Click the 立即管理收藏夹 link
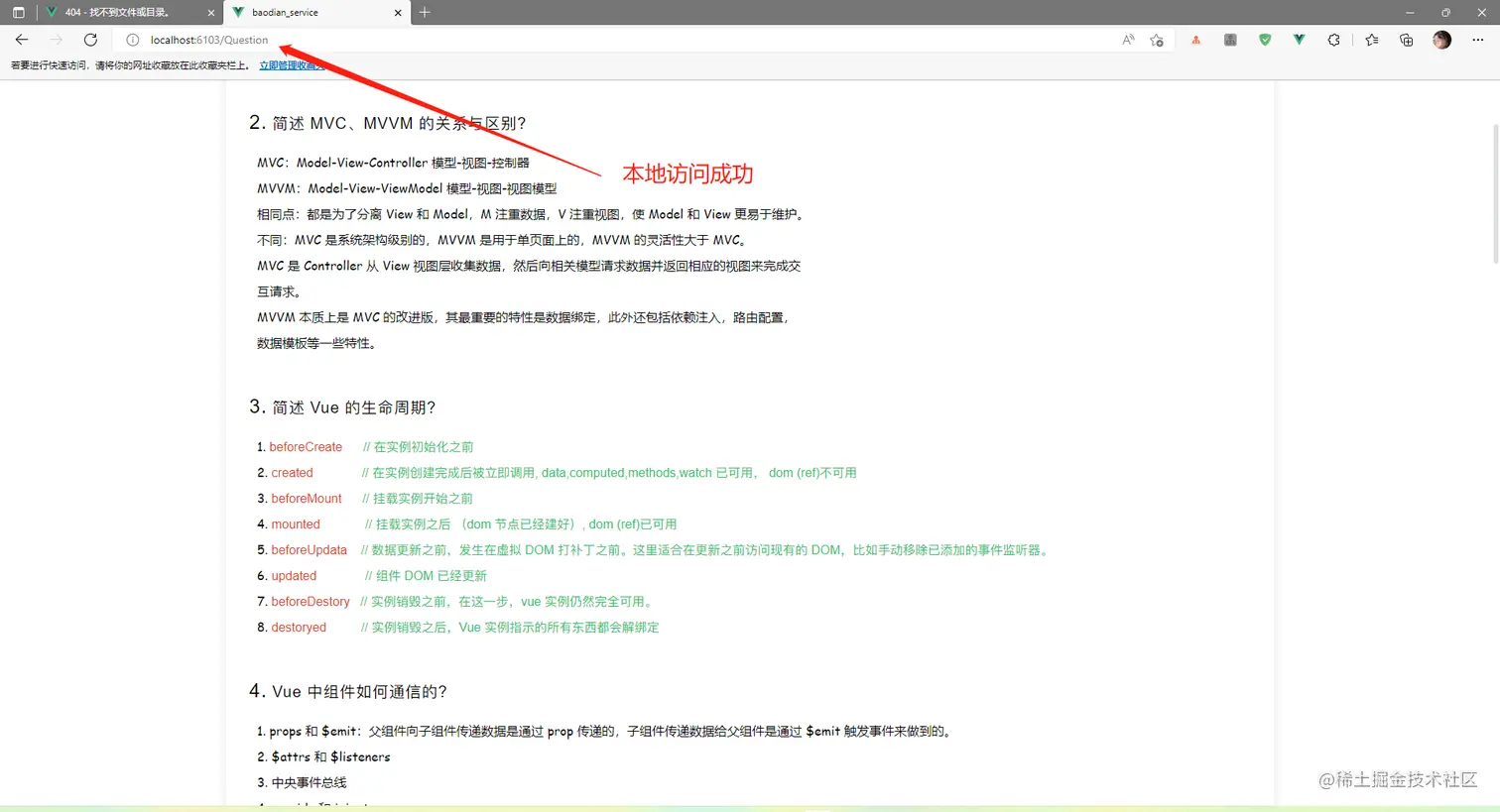Screen dimensions: 1500x812 292,64
